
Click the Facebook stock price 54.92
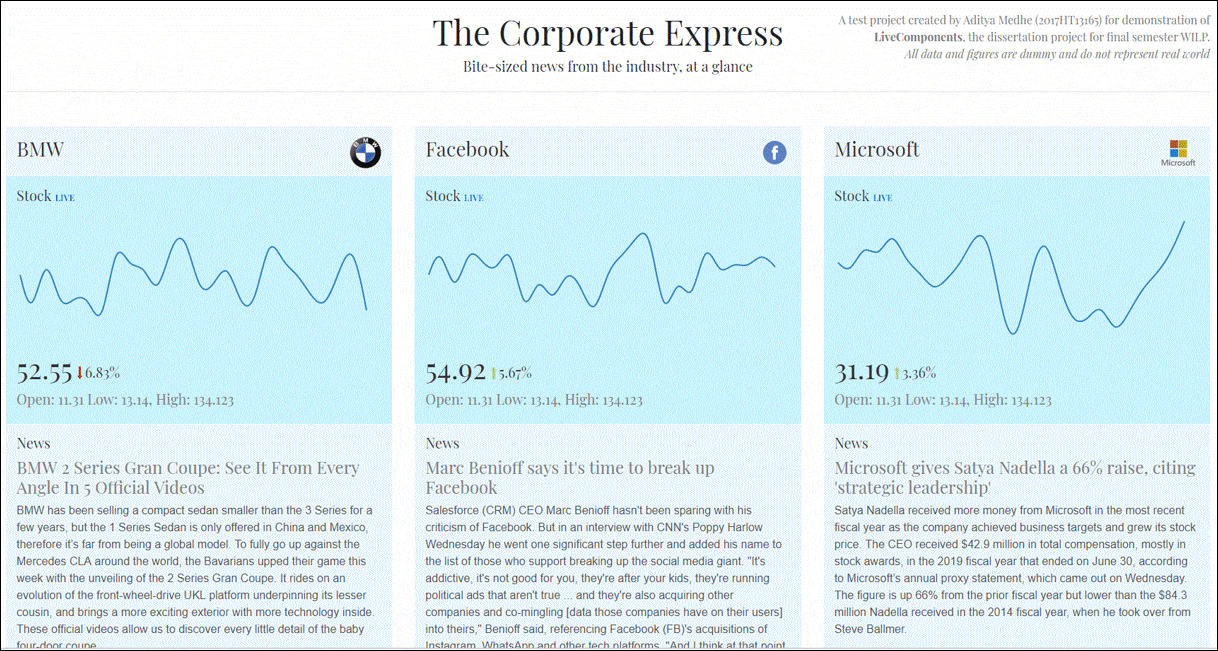click(456, 372)
